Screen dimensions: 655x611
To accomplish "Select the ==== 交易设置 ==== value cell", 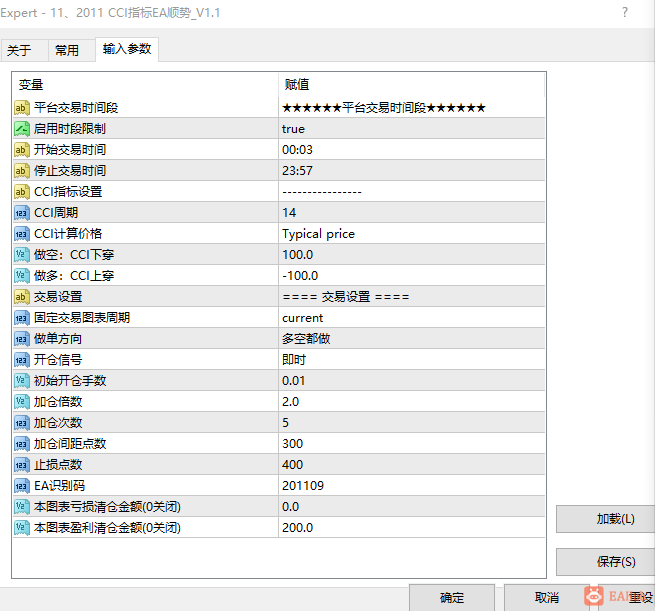I will pyautogui.click(x=411, y=297).
